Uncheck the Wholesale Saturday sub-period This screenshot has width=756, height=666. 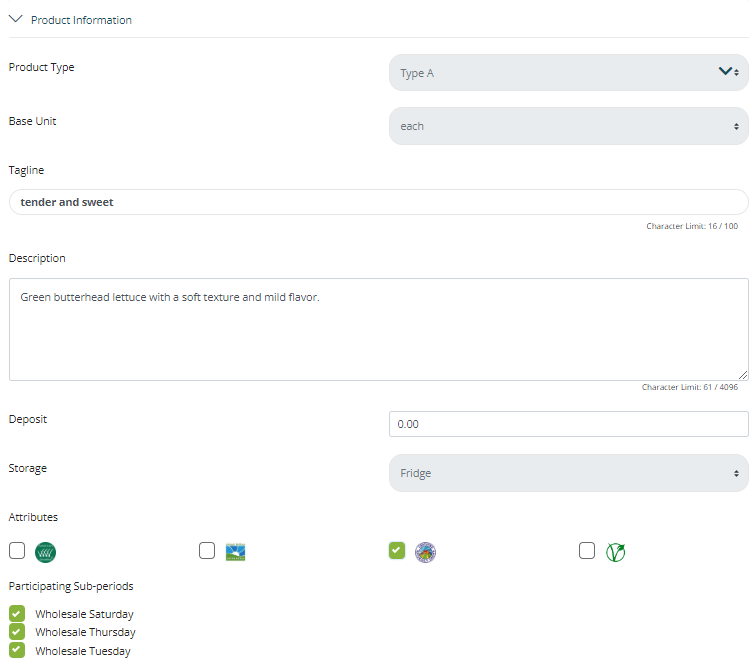coord(17,613)
